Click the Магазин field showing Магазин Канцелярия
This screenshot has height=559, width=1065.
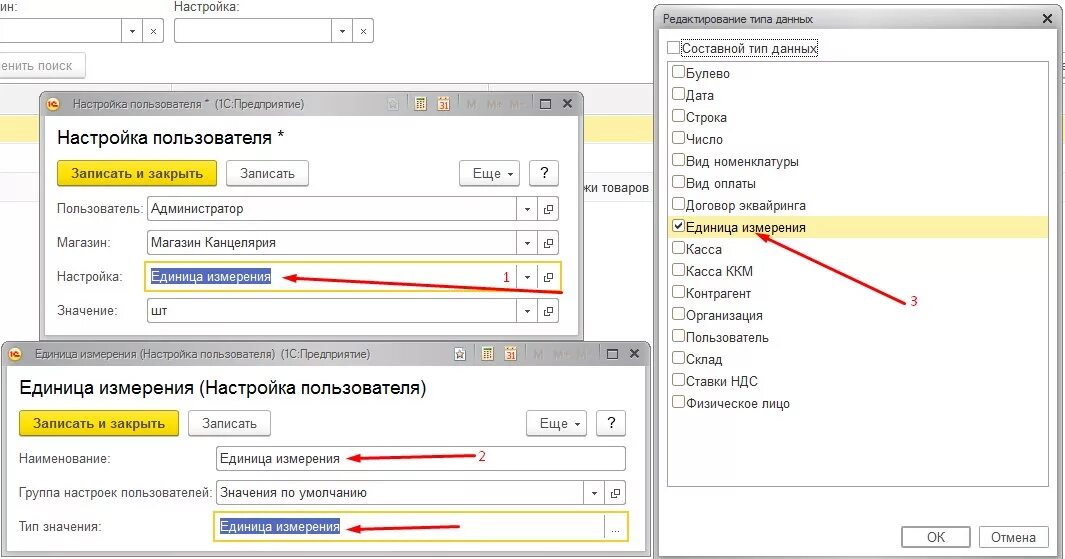tap(331, 243)
